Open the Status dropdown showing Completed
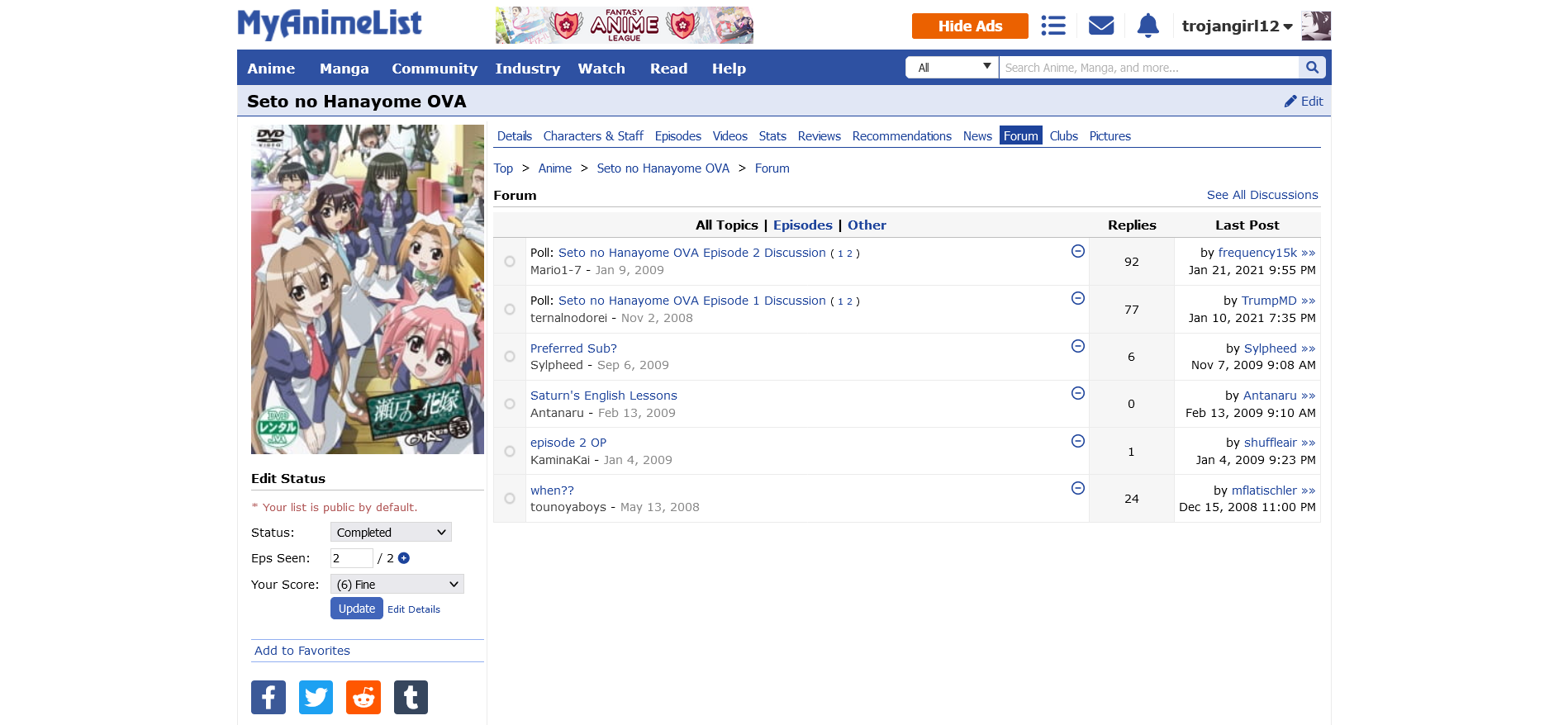1568x725 pixels. coord(391,533)
